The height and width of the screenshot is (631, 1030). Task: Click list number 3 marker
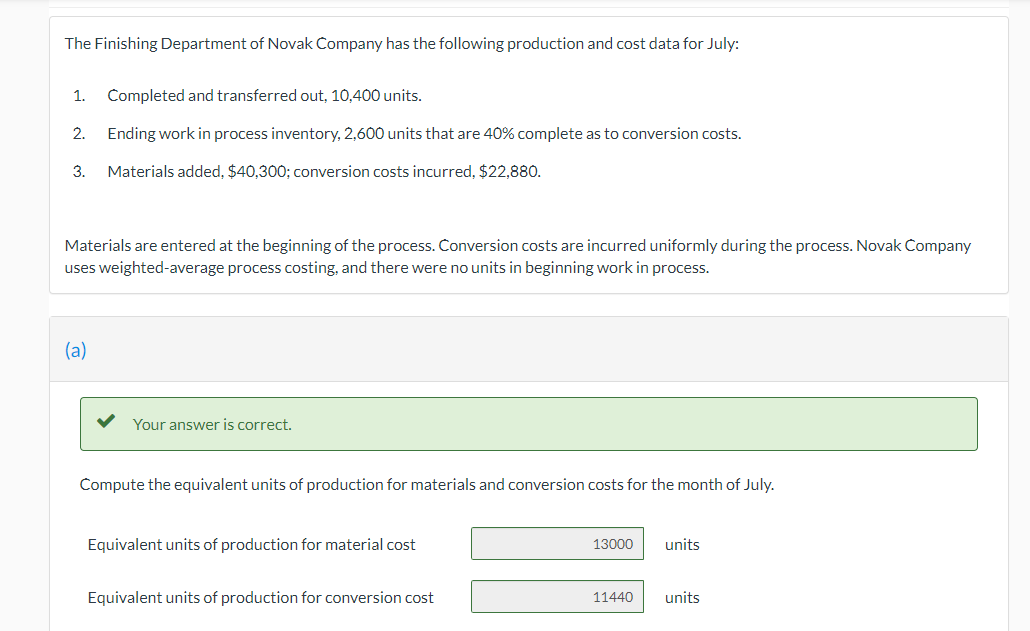coord(78,171)
